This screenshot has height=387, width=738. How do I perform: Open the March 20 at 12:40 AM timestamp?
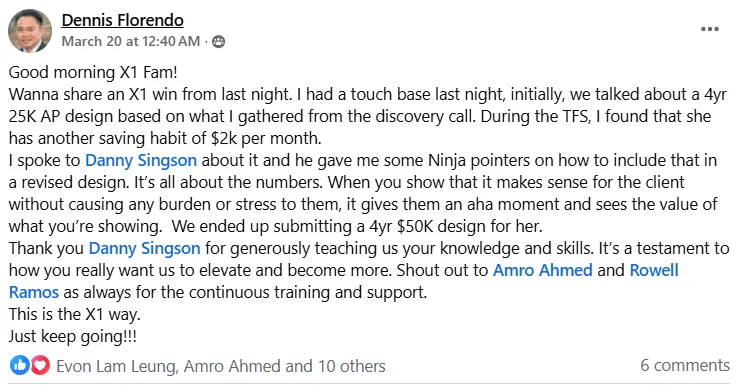131,41
